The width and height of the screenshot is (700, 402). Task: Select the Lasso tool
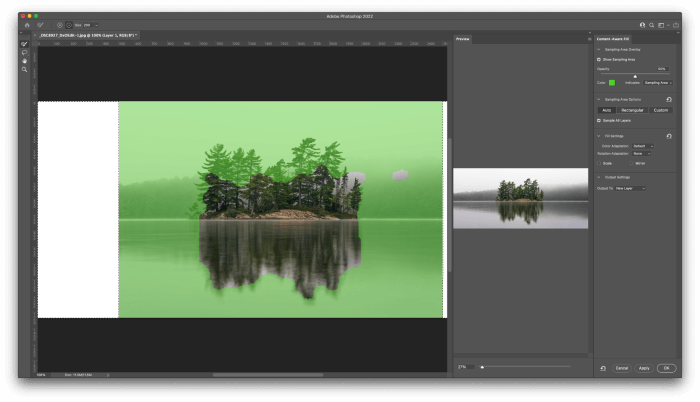click(24, 52)
